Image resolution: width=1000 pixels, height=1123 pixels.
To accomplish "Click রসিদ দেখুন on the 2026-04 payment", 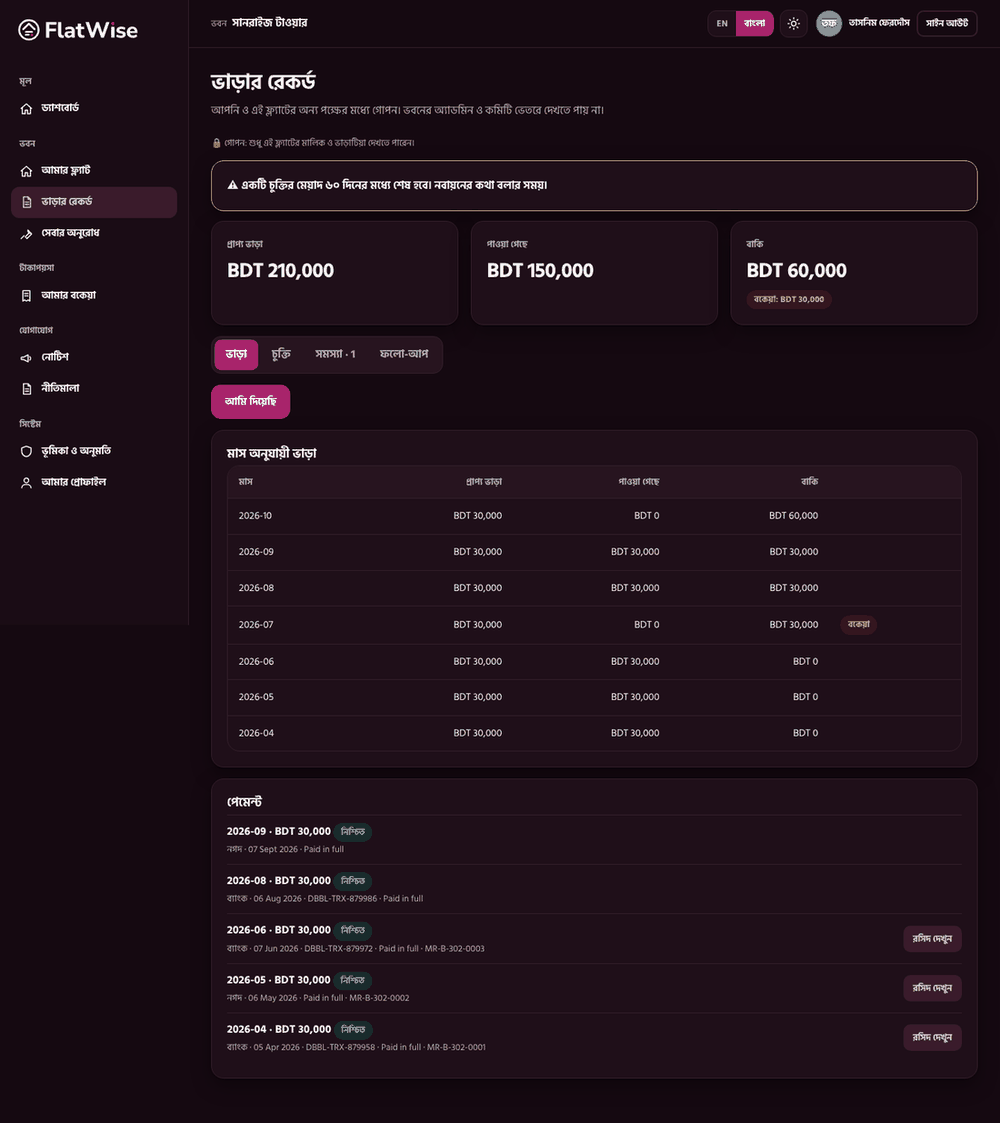I will point(932,1038).
